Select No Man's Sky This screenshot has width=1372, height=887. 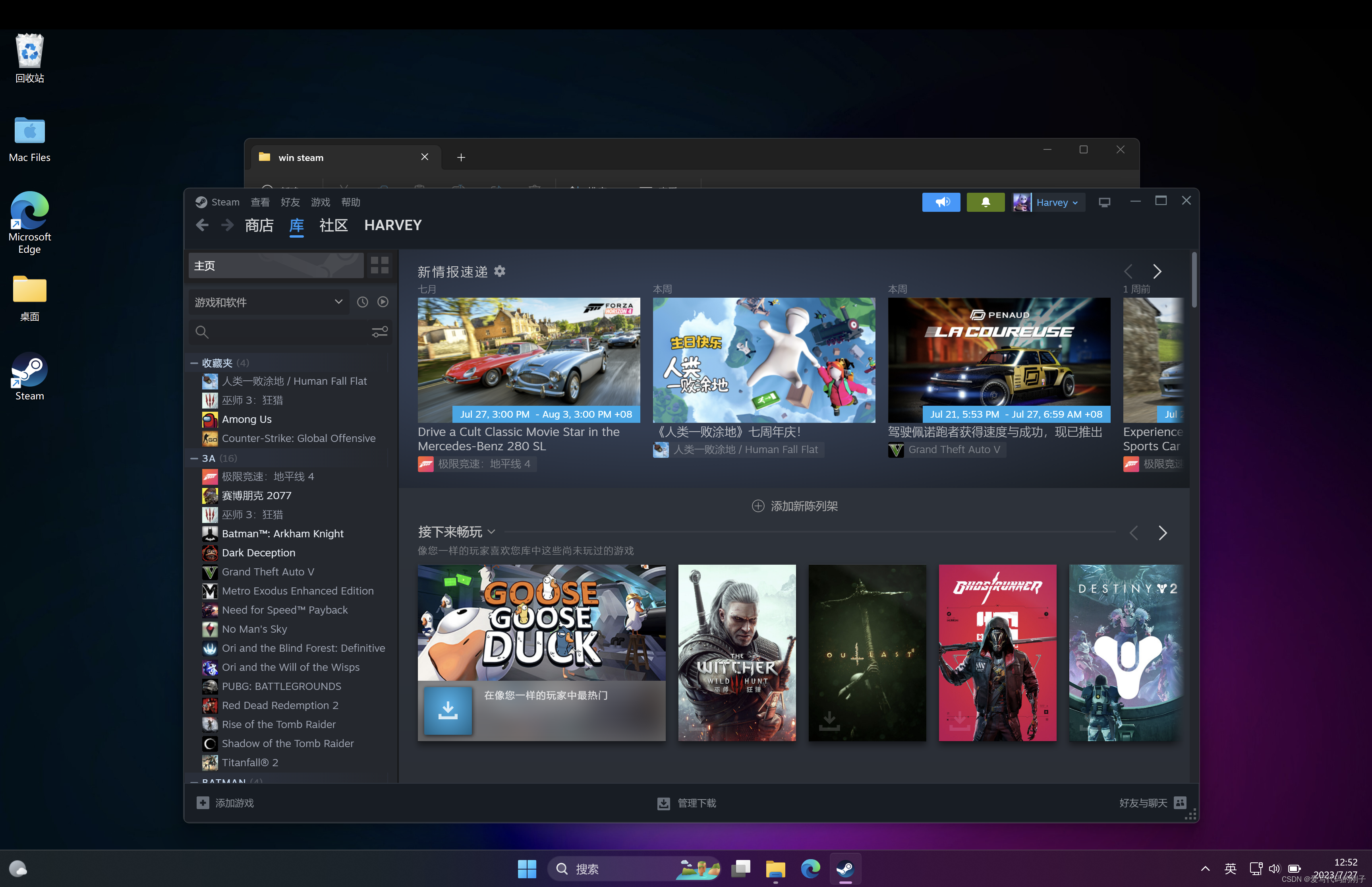click(254, 629)
